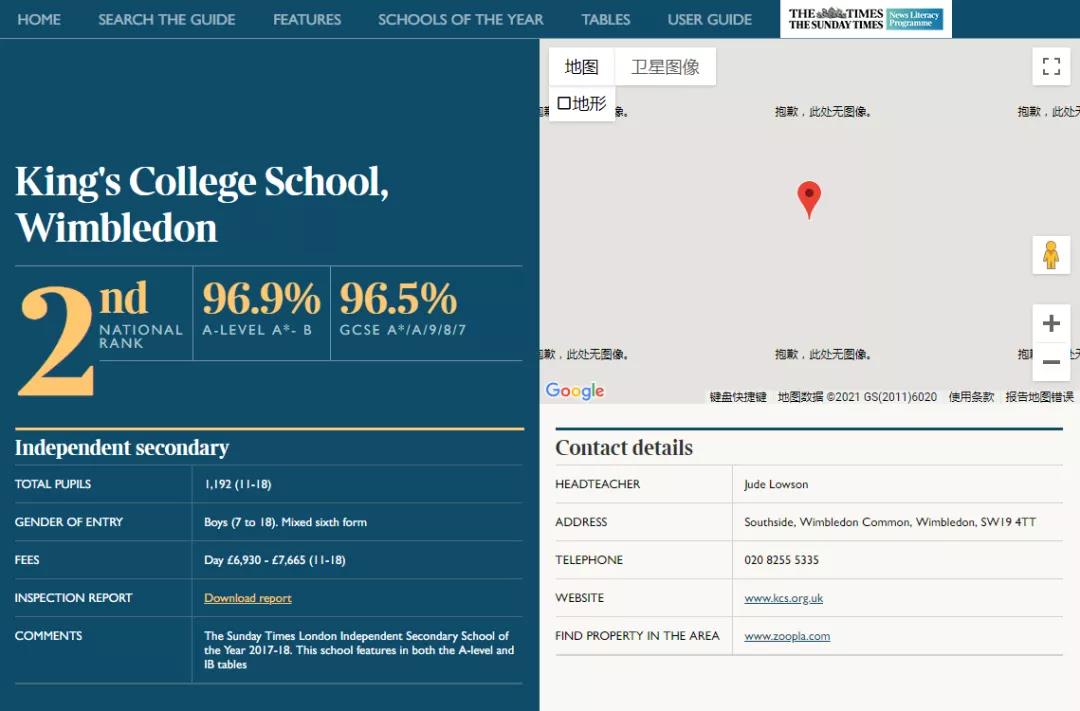This screenshot has width=1080, height=711.
Task: Click the King's College School, Wimbledon heading
Action: point(202,204)
